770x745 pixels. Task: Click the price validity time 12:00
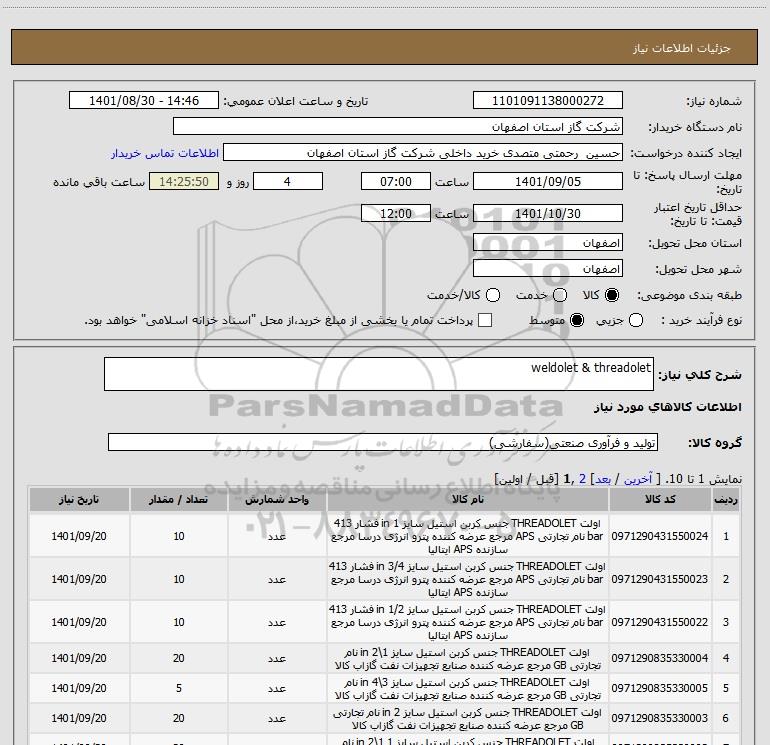click(396, 214)
